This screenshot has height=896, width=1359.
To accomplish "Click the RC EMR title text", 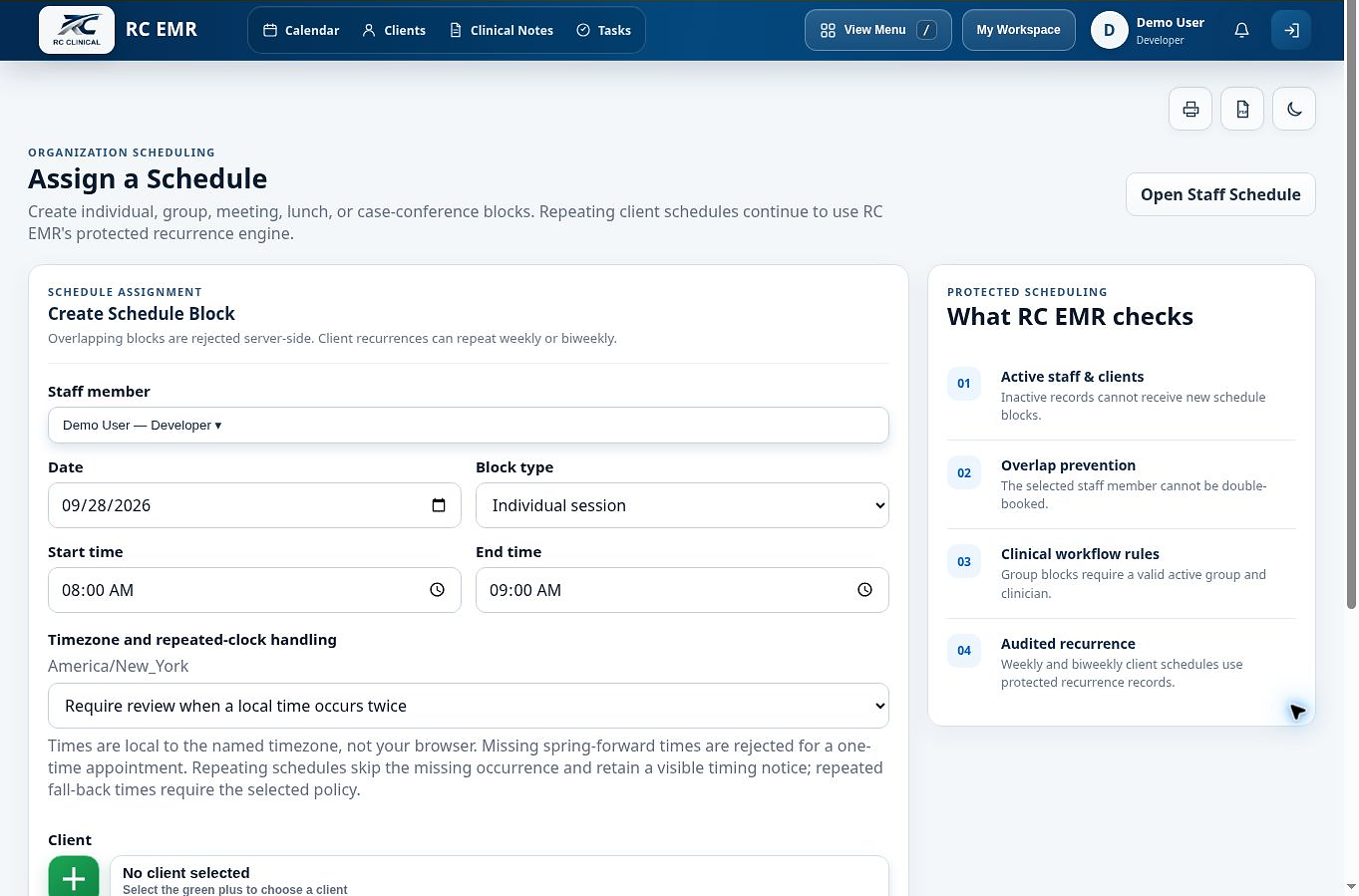I will coord(162,30).
